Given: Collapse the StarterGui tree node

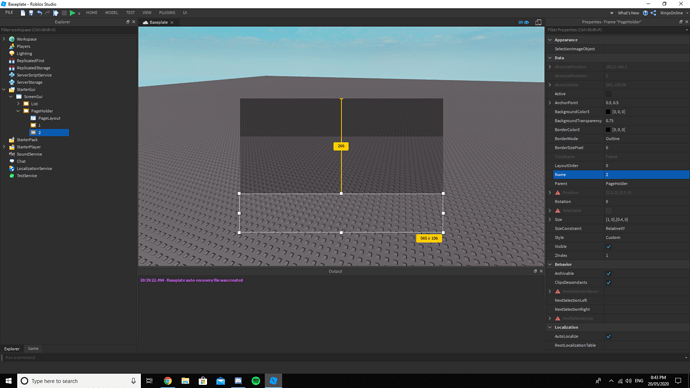Looking at the screenshot, I should 4,90.
